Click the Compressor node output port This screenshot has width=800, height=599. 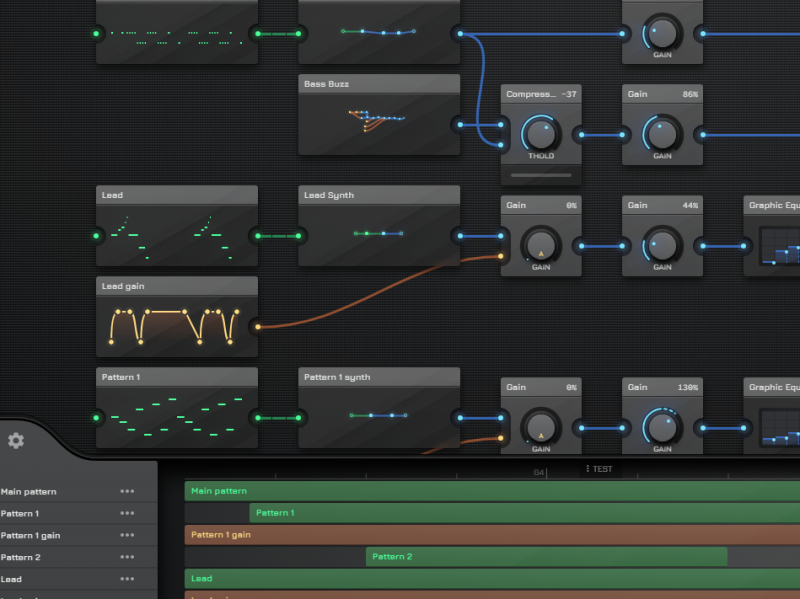[582, 135]
